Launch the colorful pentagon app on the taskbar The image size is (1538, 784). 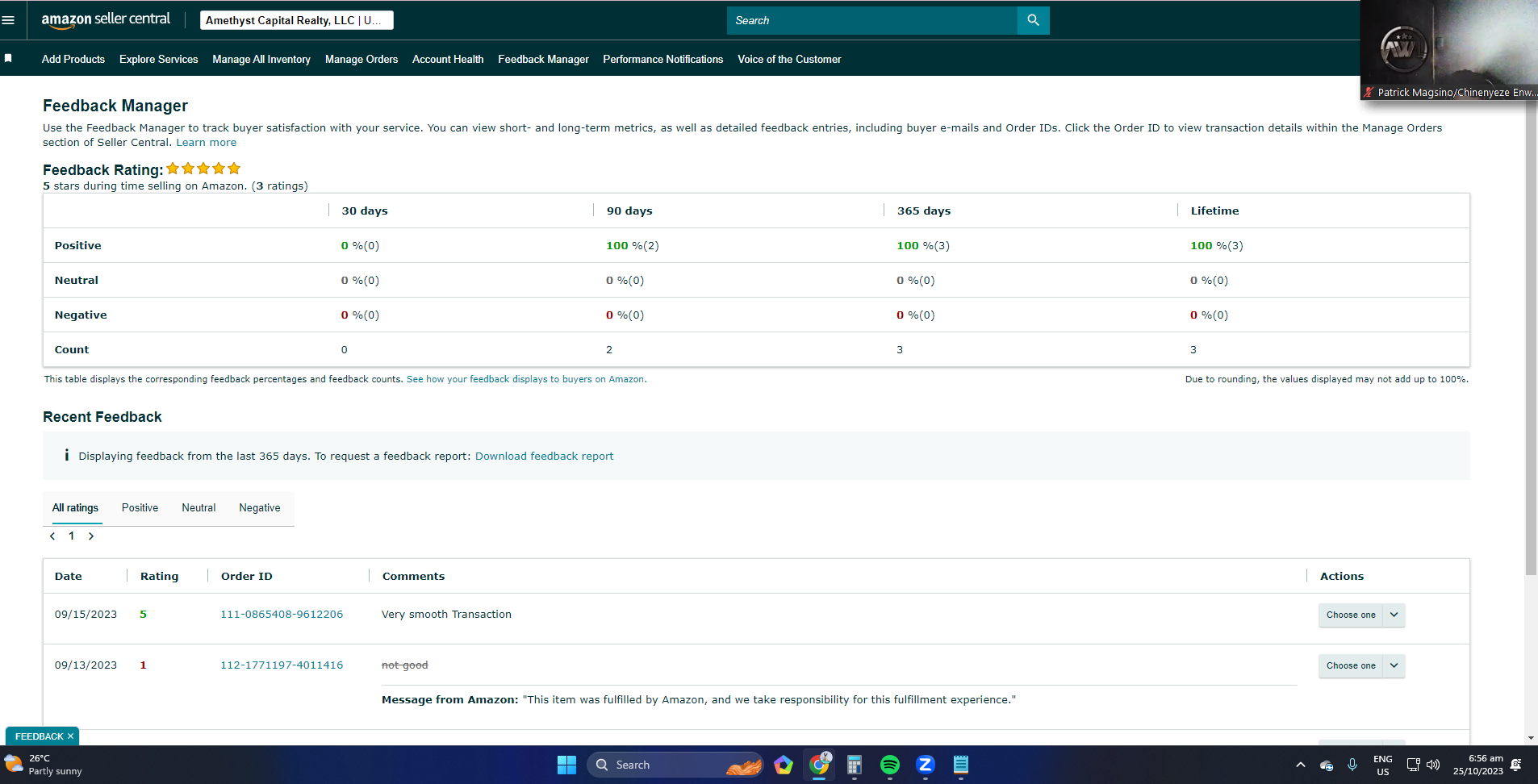[x=784, y=765]
